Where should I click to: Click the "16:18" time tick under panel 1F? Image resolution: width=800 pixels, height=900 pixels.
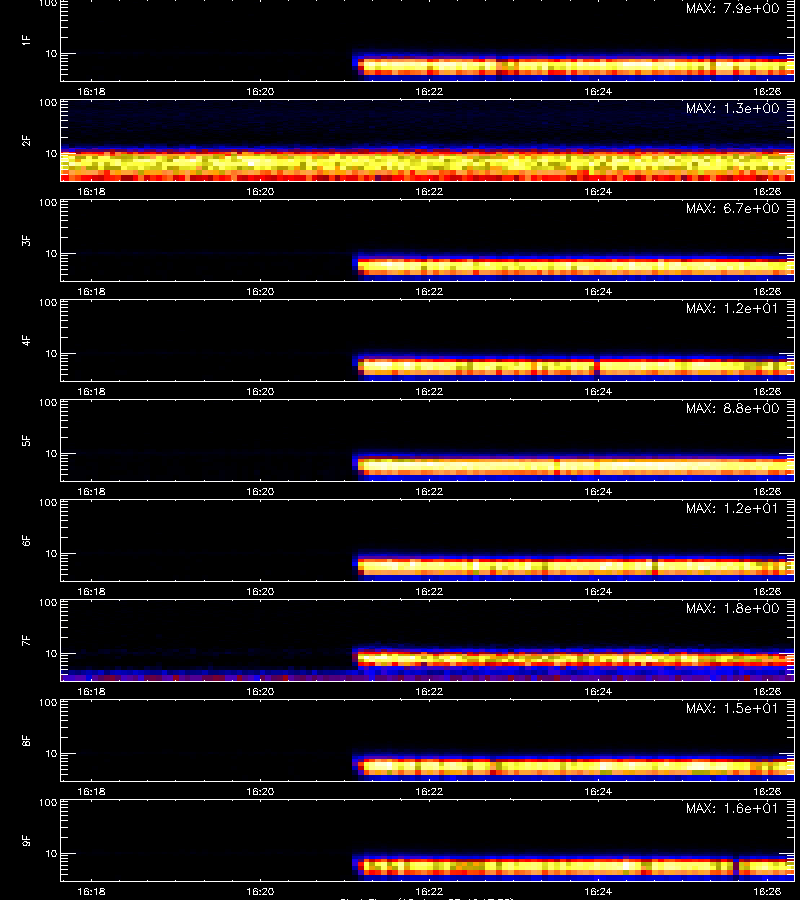click(x=91, y=91)
